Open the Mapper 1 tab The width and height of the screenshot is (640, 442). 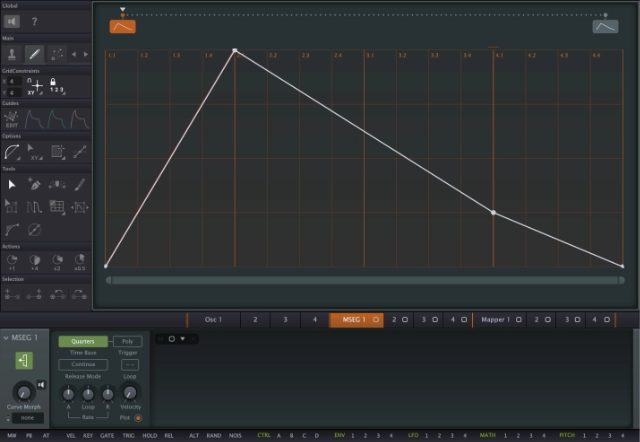(x=495, y=320)
